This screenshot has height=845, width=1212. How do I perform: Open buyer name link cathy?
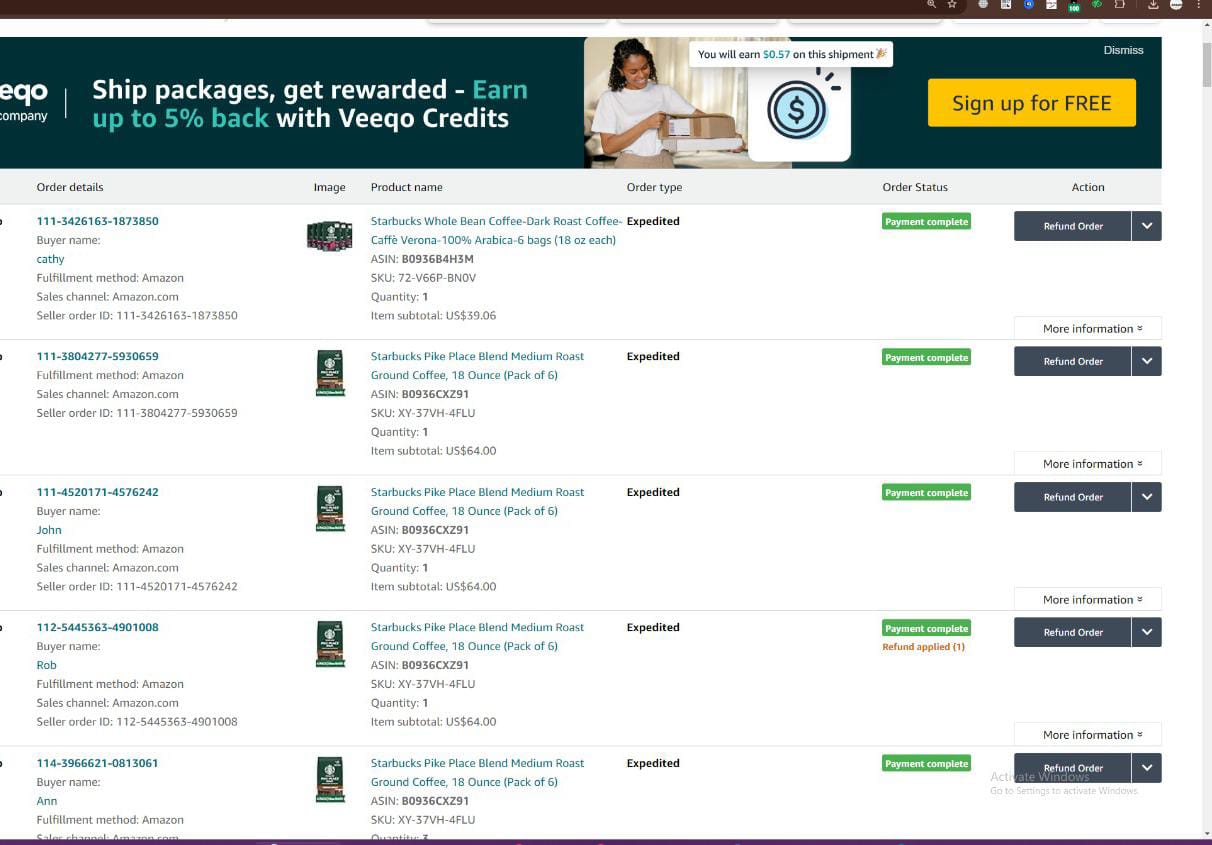click(x=50, y=259)
